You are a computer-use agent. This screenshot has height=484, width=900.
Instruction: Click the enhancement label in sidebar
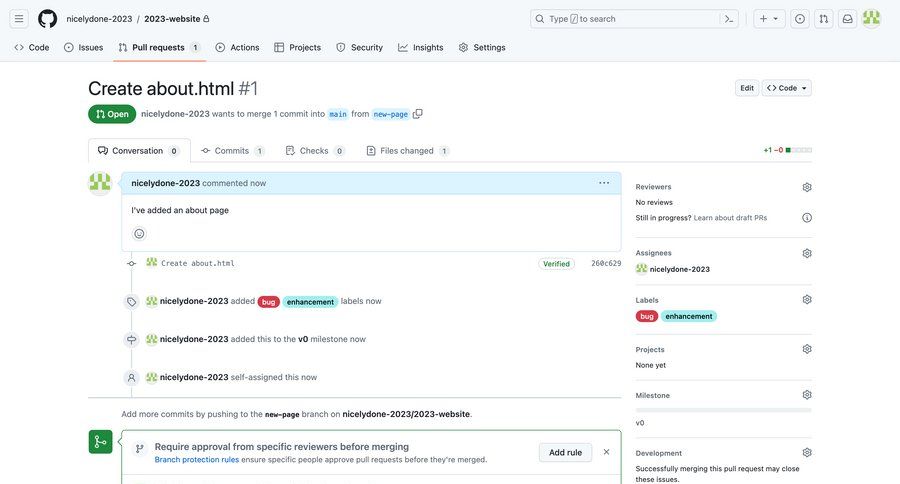pyautogui.click(x=689, y=316)
